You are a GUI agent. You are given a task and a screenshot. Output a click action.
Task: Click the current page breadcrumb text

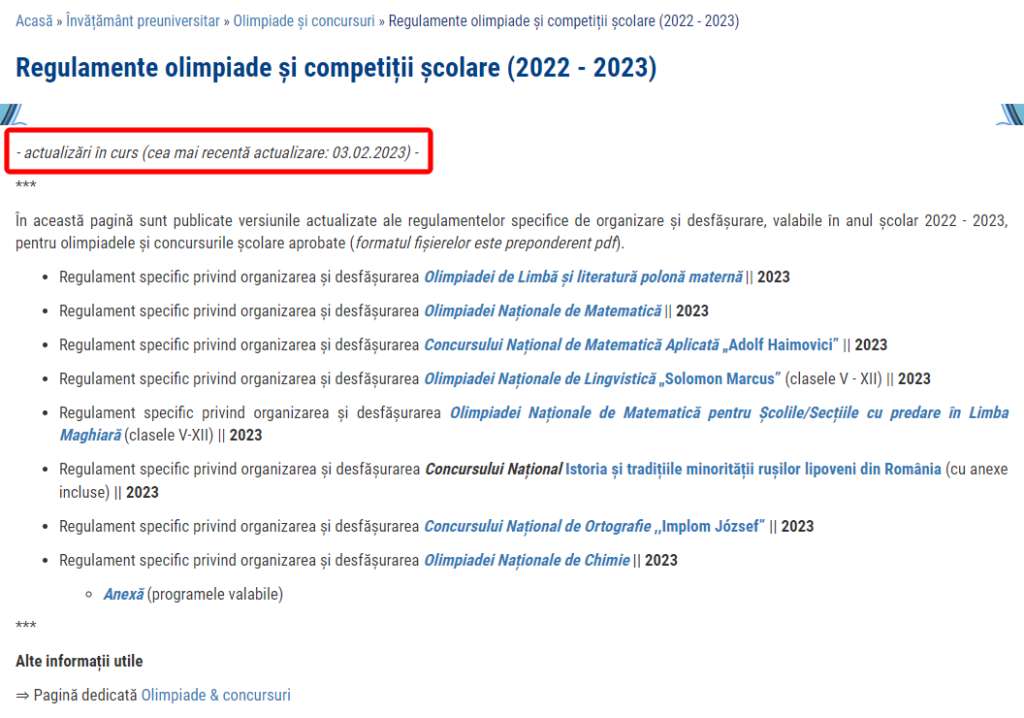pos(563,20)
